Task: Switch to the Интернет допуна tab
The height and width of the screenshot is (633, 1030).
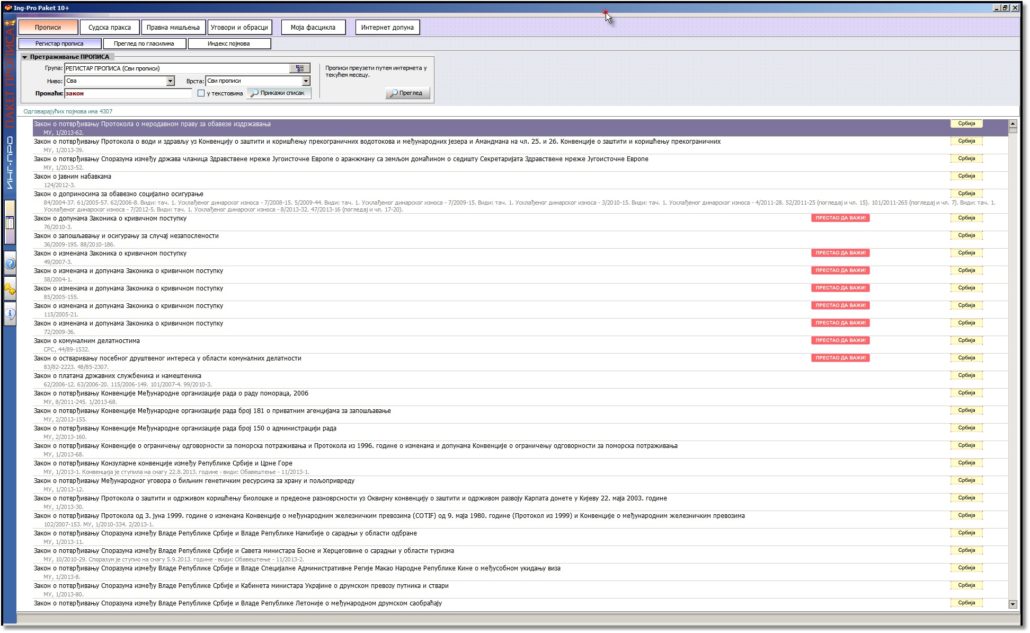Action: click(387, 28)
